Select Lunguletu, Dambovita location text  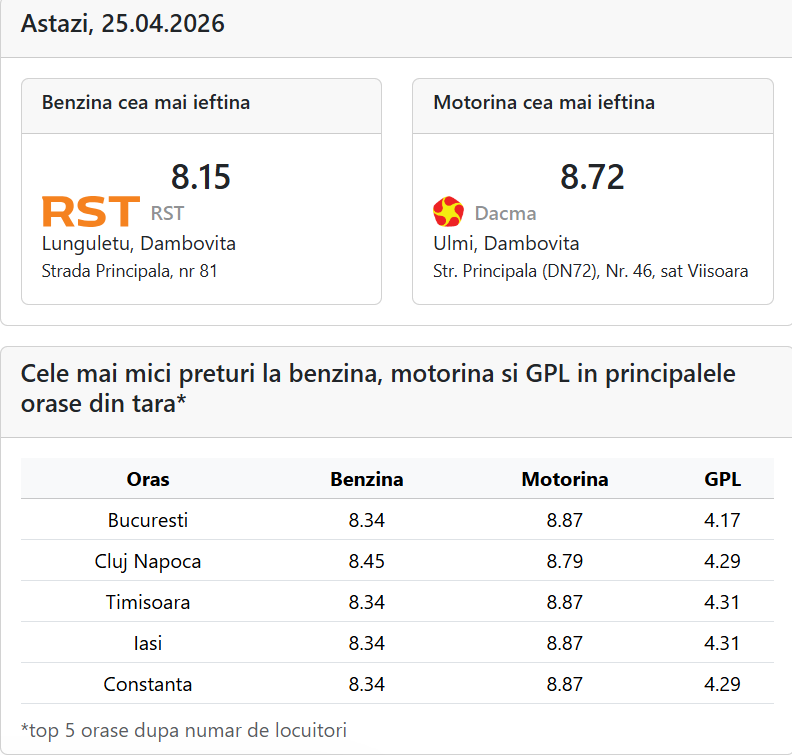139,243
